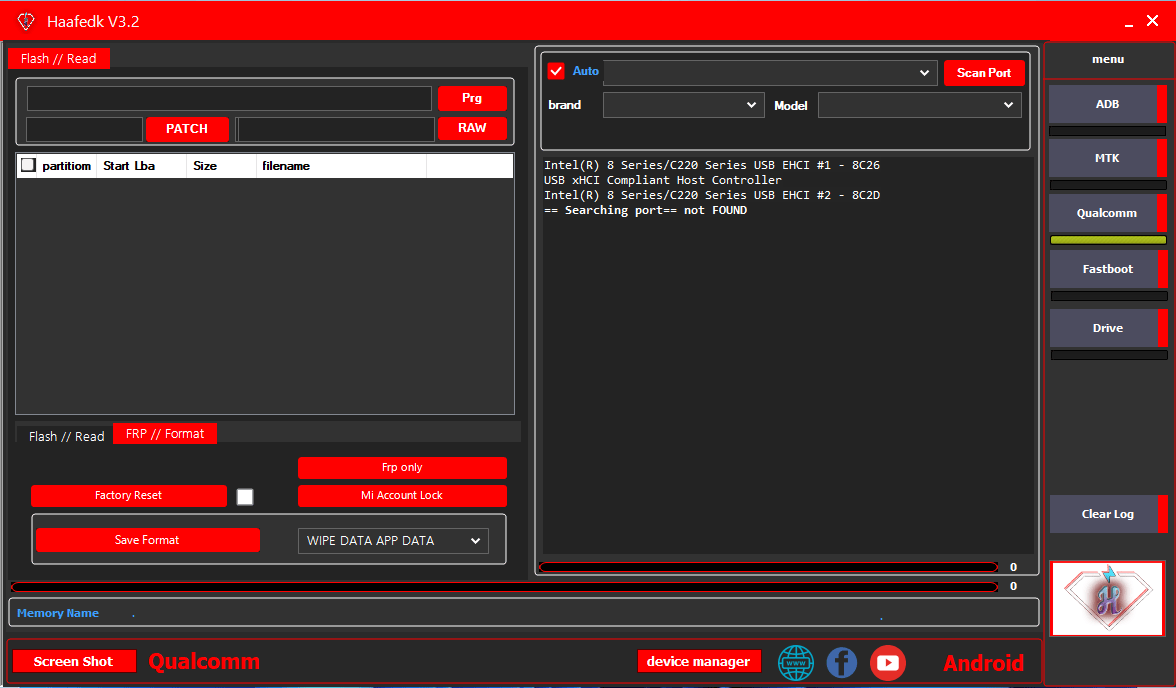
Task: Click the Haafedk diamond logo thumbnail
Action: (1106, 599)
